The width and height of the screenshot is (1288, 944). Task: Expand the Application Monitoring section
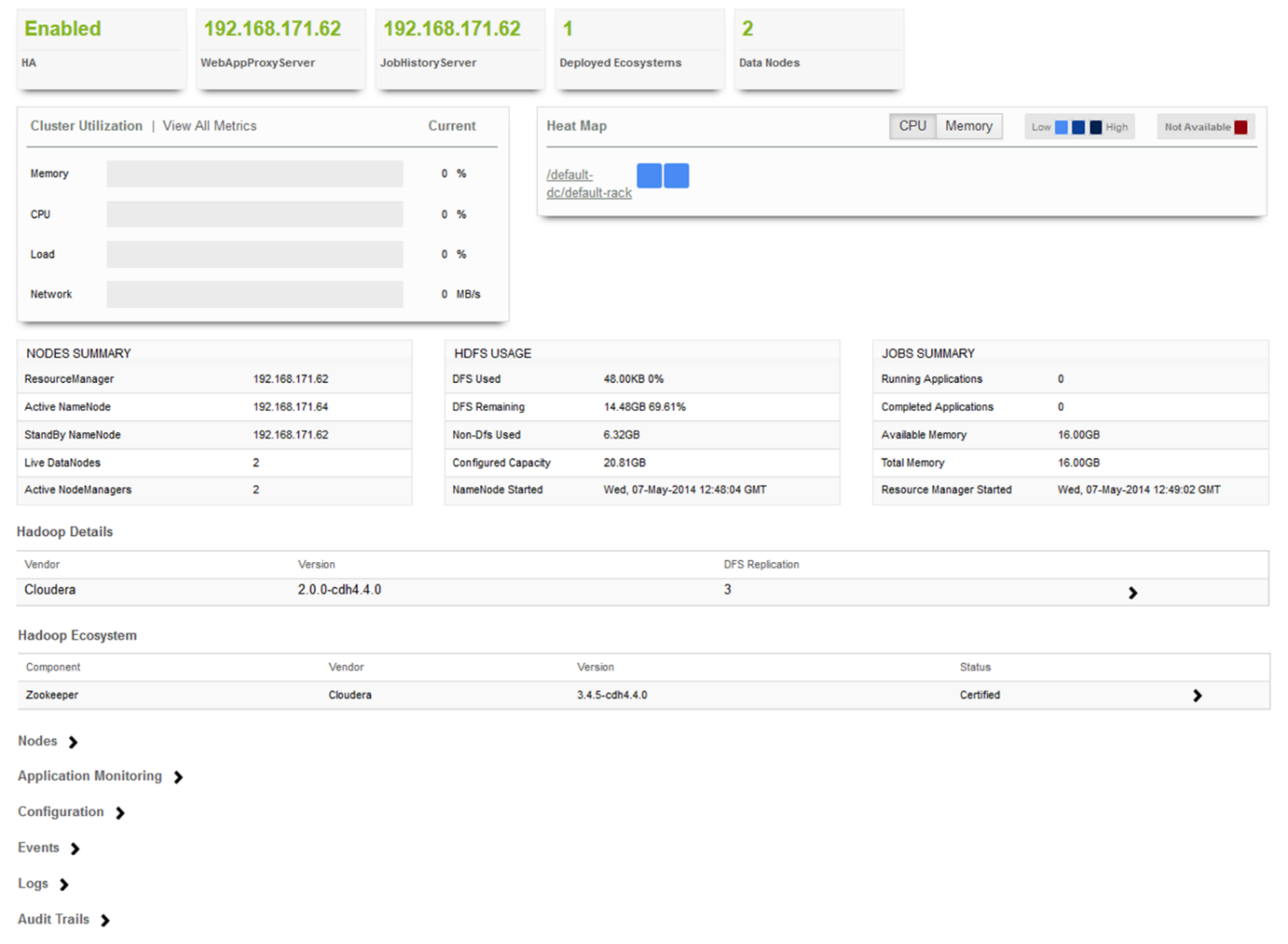click(100, 777)
